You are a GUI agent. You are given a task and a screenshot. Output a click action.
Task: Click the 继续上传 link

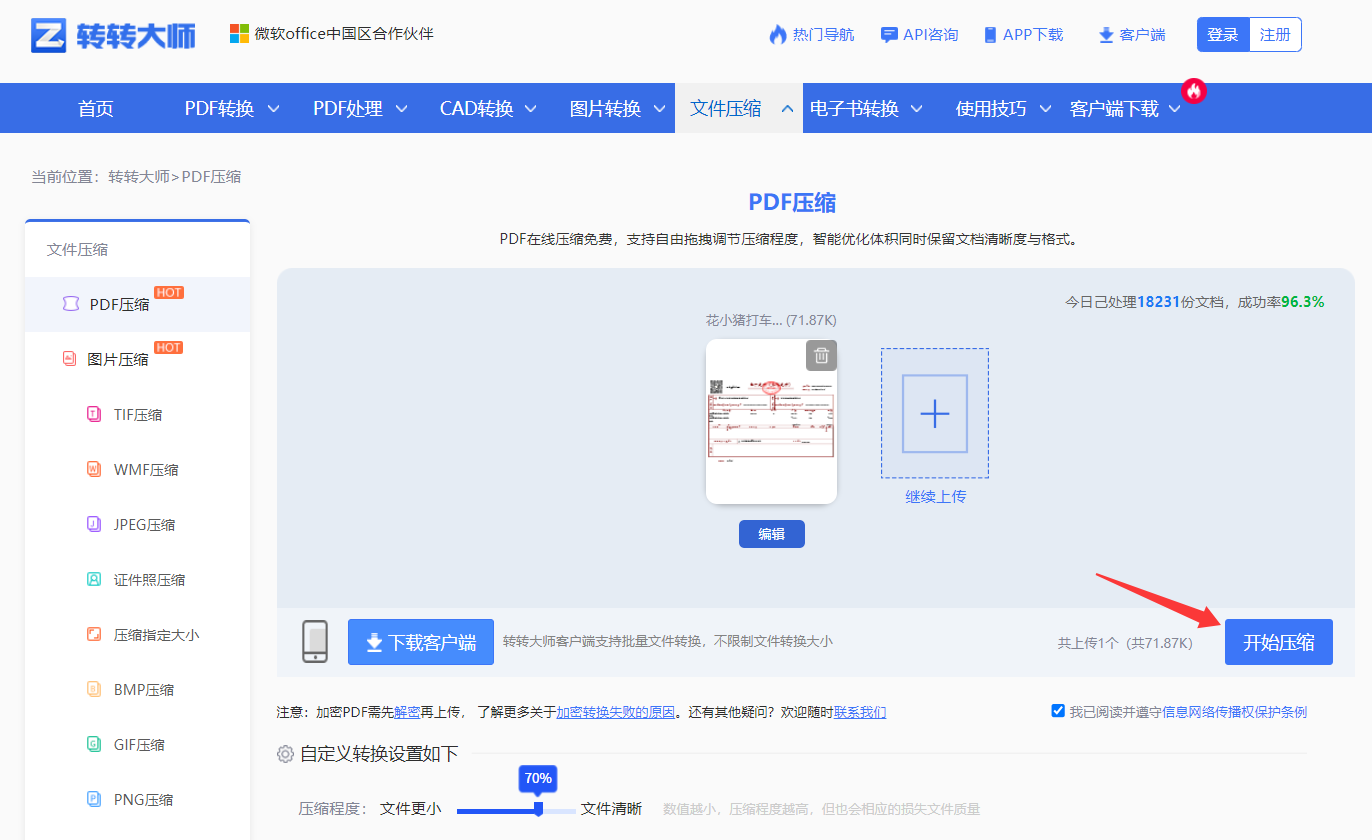tap(935, 496)
